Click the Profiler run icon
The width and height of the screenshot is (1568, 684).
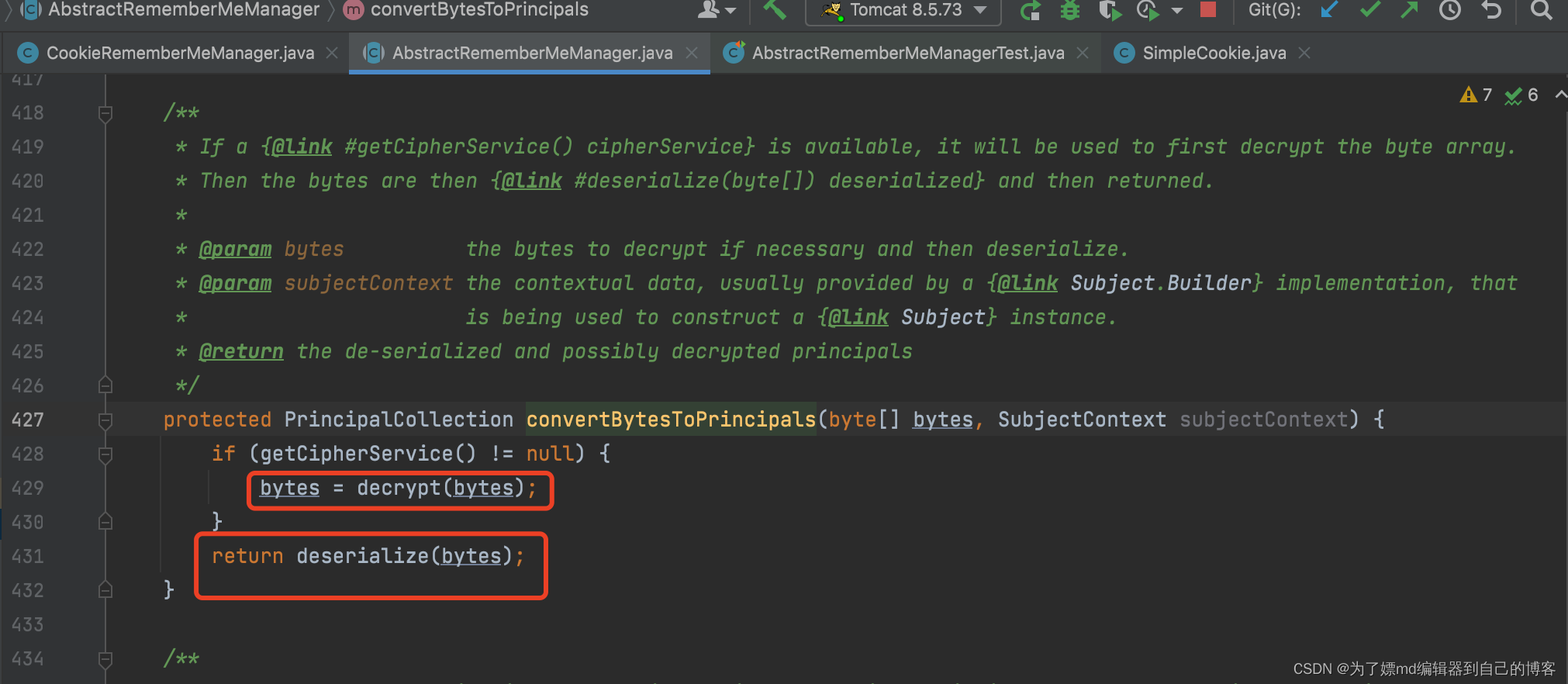1148,10
